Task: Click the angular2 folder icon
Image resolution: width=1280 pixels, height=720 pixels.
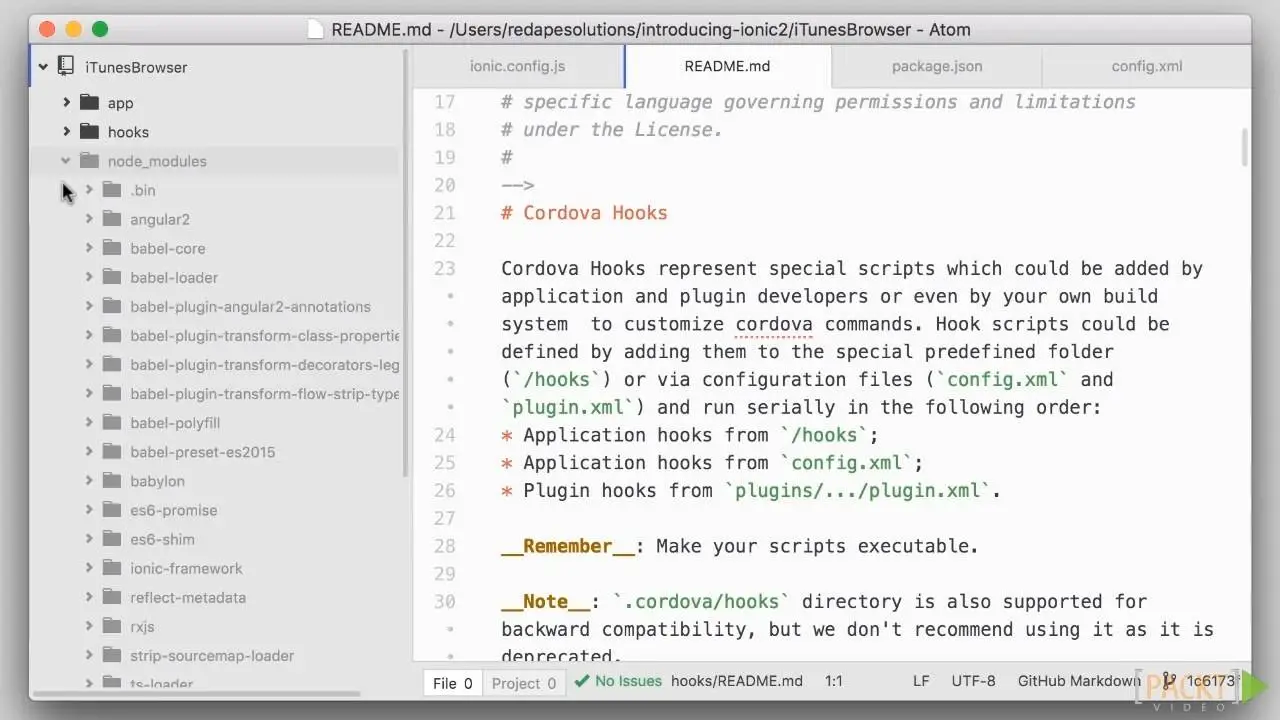Action: coord(112,218)
